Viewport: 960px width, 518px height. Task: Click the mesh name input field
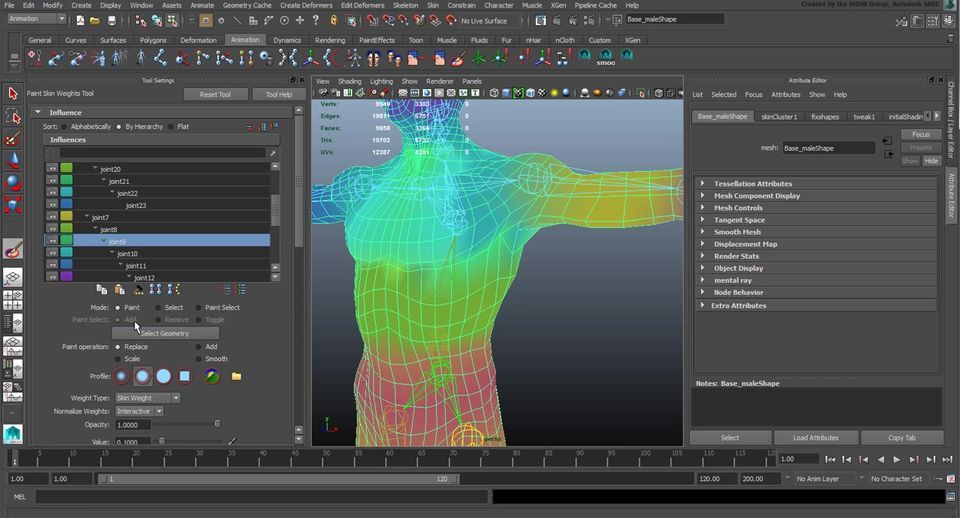tap(829, 148)
